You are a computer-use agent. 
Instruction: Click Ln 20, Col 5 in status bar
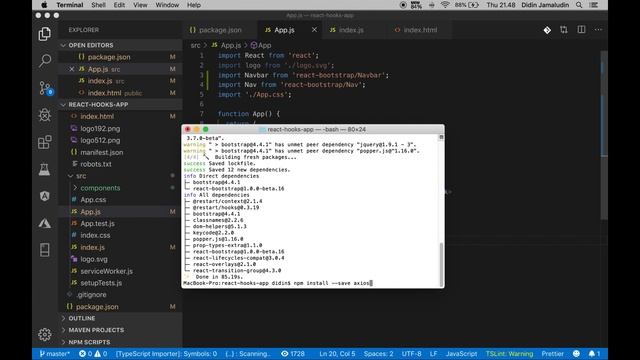click(337, 353)
